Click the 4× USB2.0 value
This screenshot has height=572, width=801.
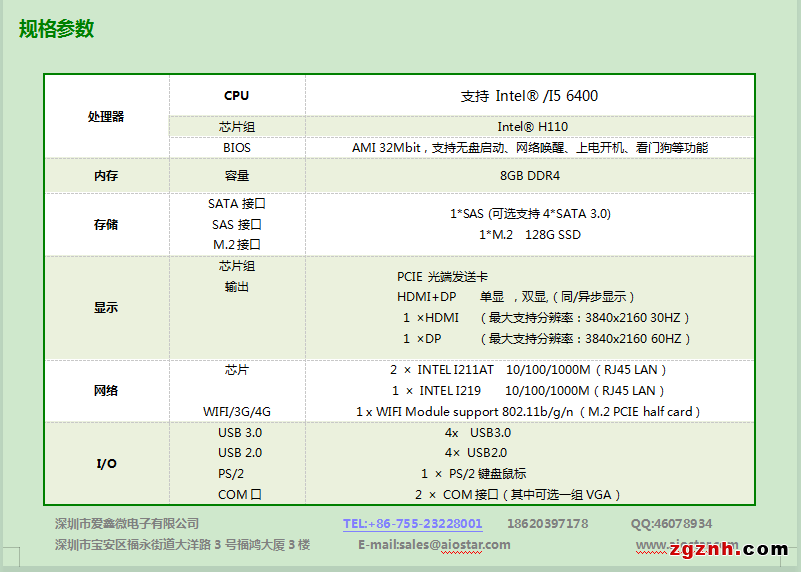[x=476, y=453]
